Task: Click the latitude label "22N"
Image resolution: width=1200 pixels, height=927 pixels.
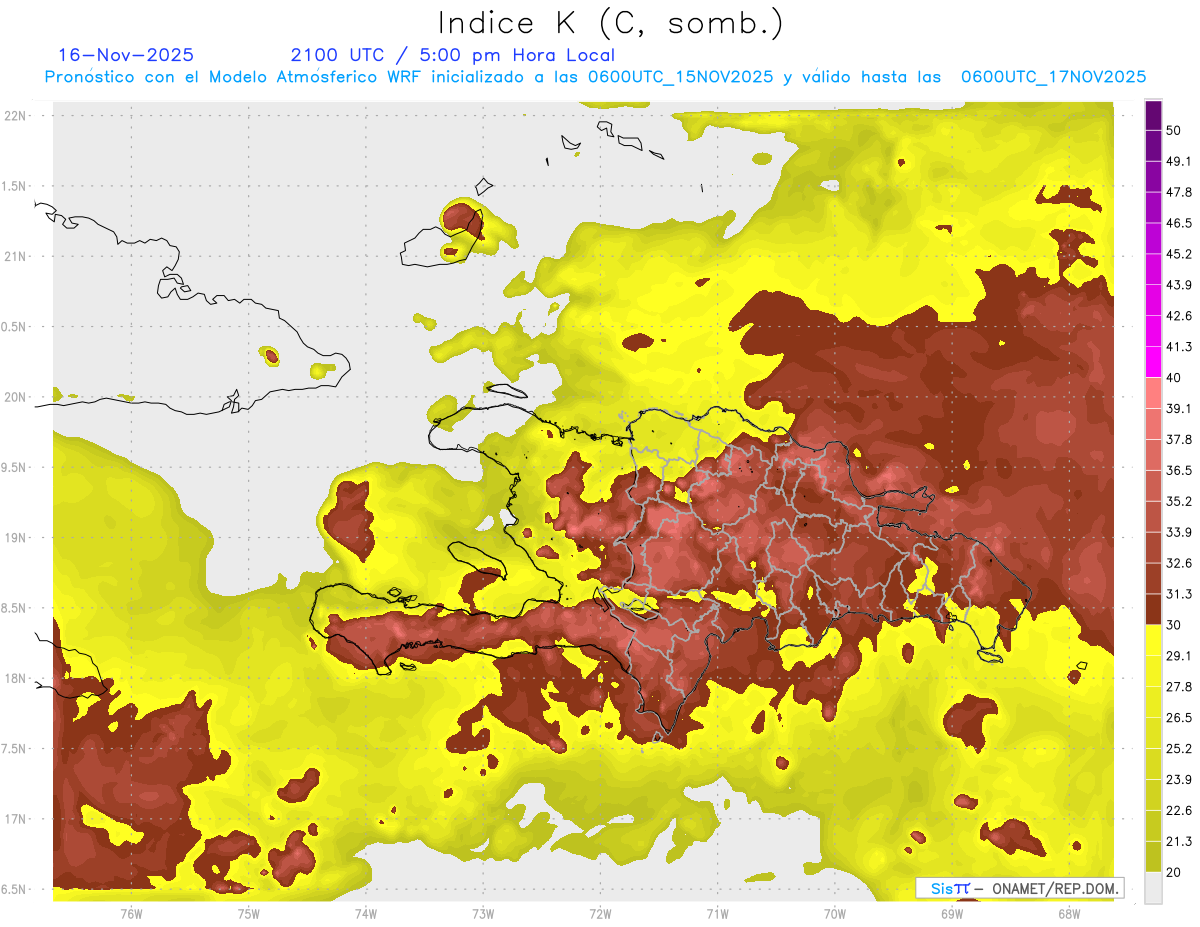Action: tap(16, 116)
